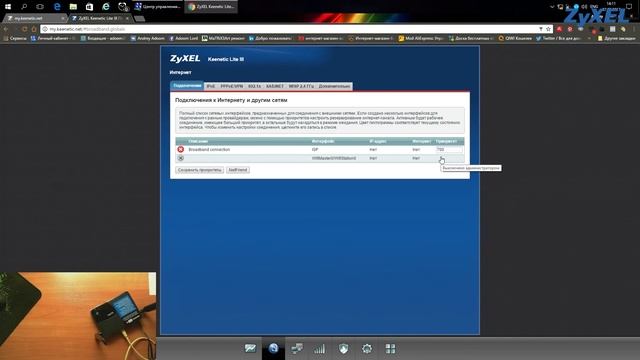Click the browser home icon

click(34, 29)
